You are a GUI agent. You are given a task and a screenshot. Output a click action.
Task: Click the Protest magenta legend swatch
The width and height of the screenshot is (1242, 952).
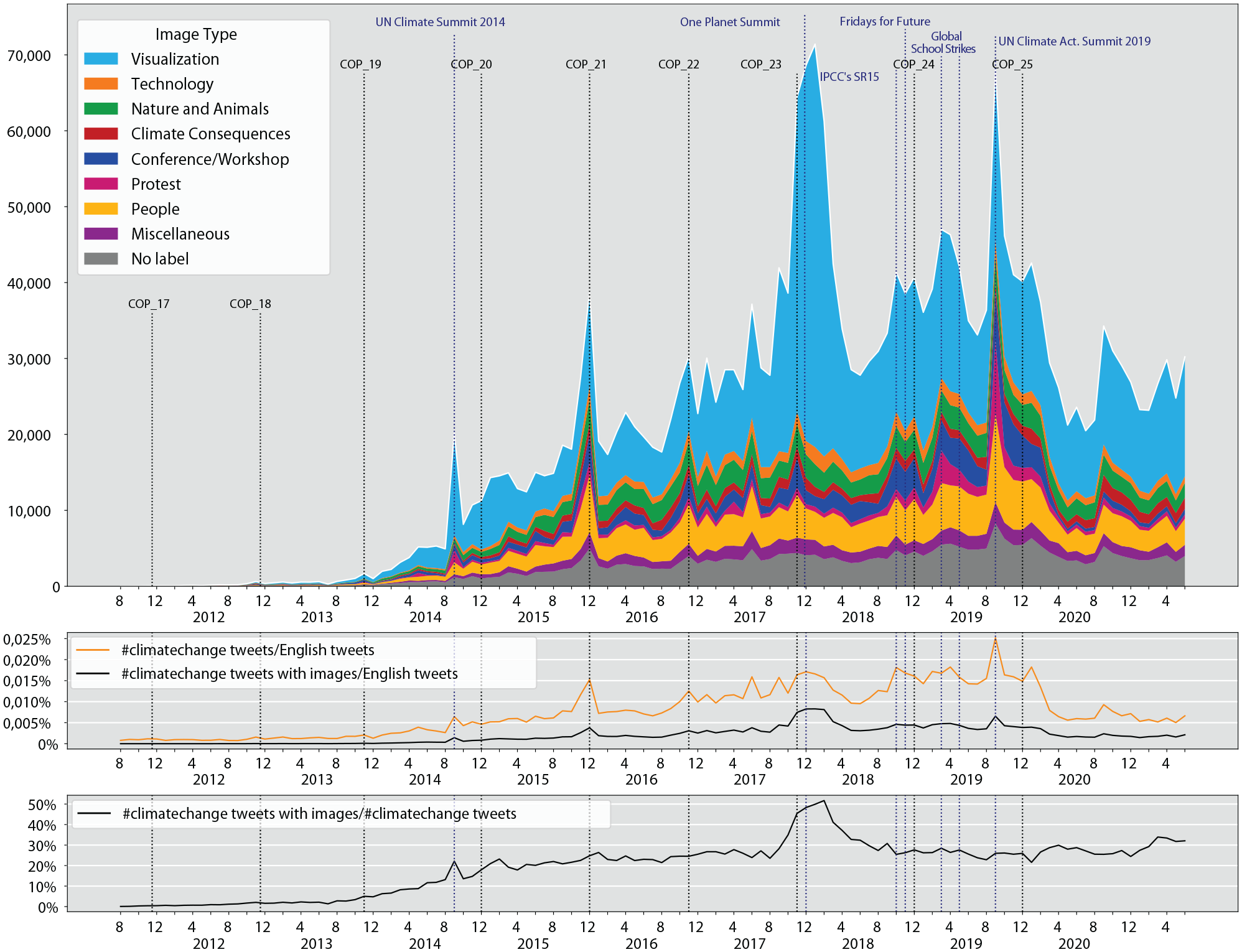pos(101,184)
